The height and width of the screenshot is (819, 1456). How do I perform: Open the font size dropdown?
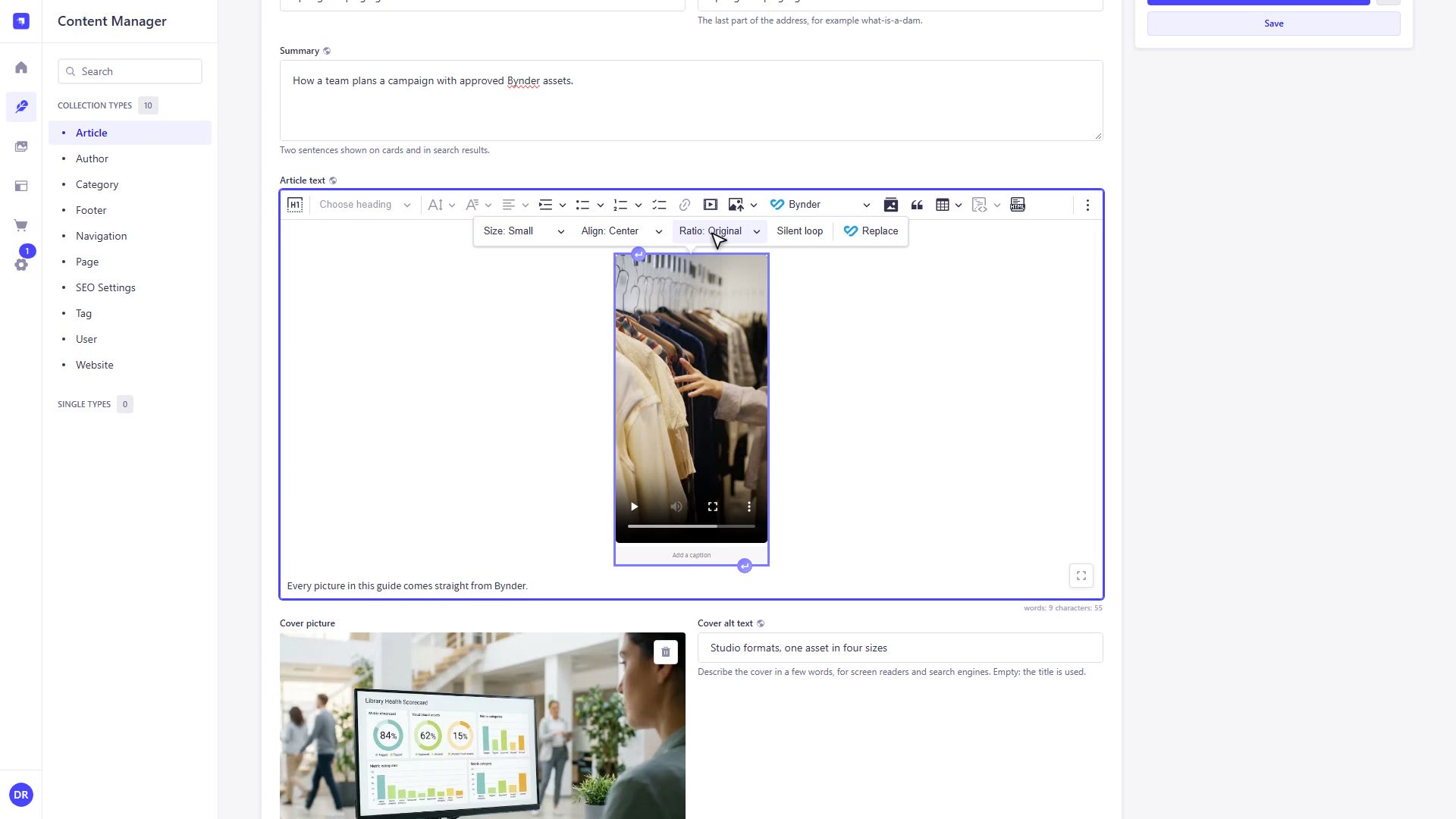[441, 205]
